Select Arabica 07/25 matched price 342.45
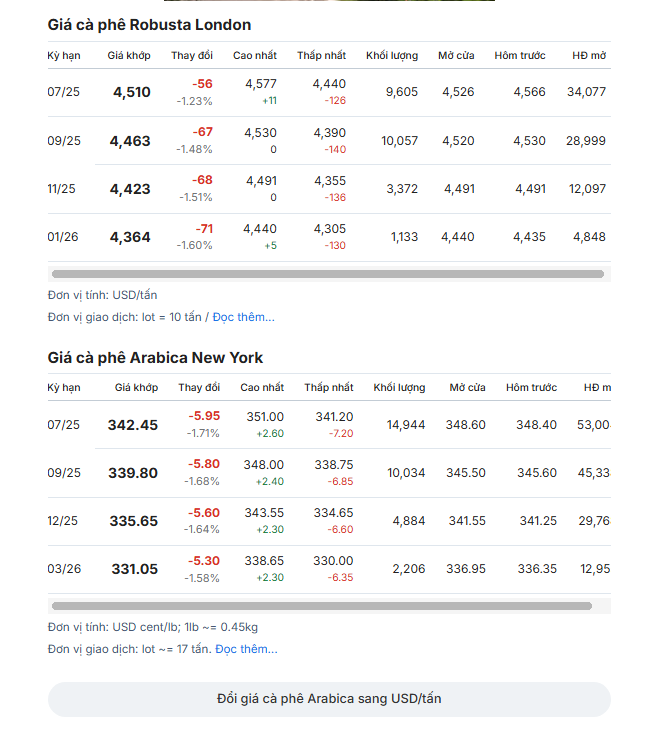The height and width of the screenshot is (732, 659). [x=133, y=425]
